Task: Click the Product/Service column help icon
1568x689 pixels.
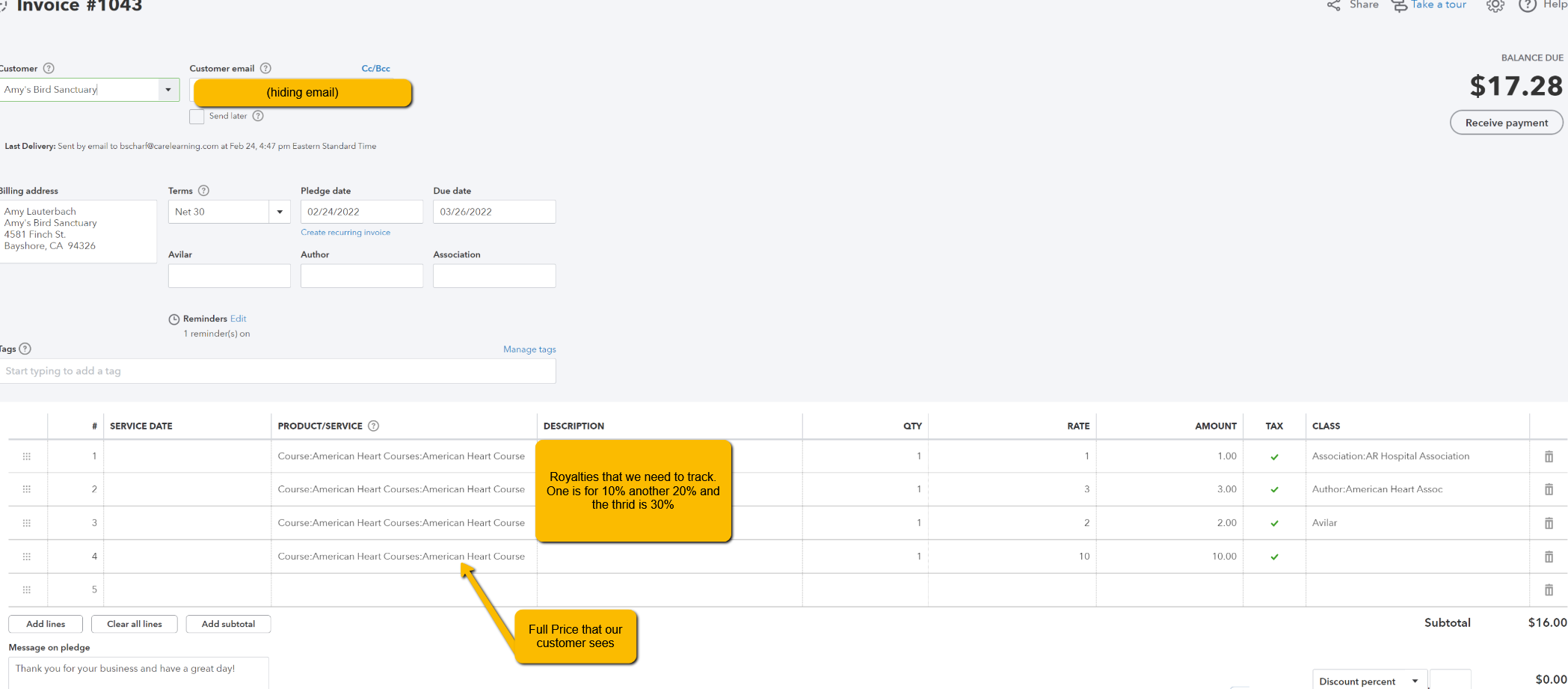Action: [373, 426]
